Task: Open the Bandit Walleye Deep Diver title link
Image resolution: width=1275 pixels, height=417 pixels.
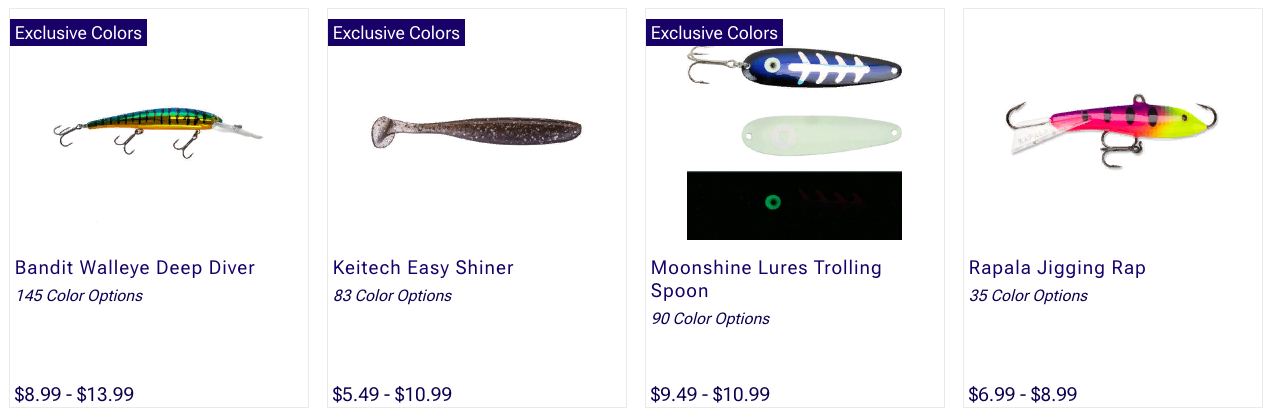Action: [x=135, y=268]
